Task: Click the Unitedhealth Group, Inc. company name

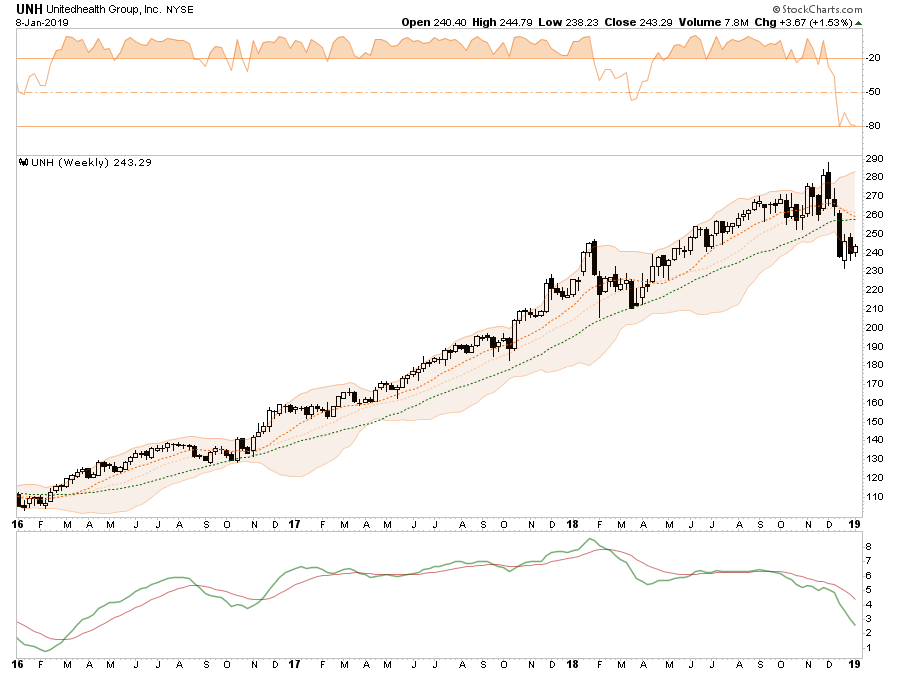Action: pyautogui.click(x=107, y=9)
